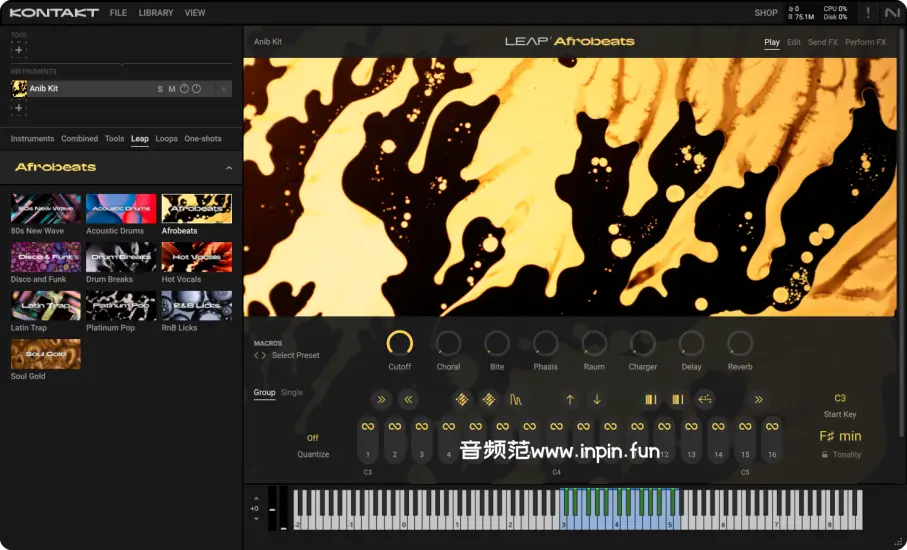
Task: Remove Anib Kit with the X icon
Action: (223, 89)
